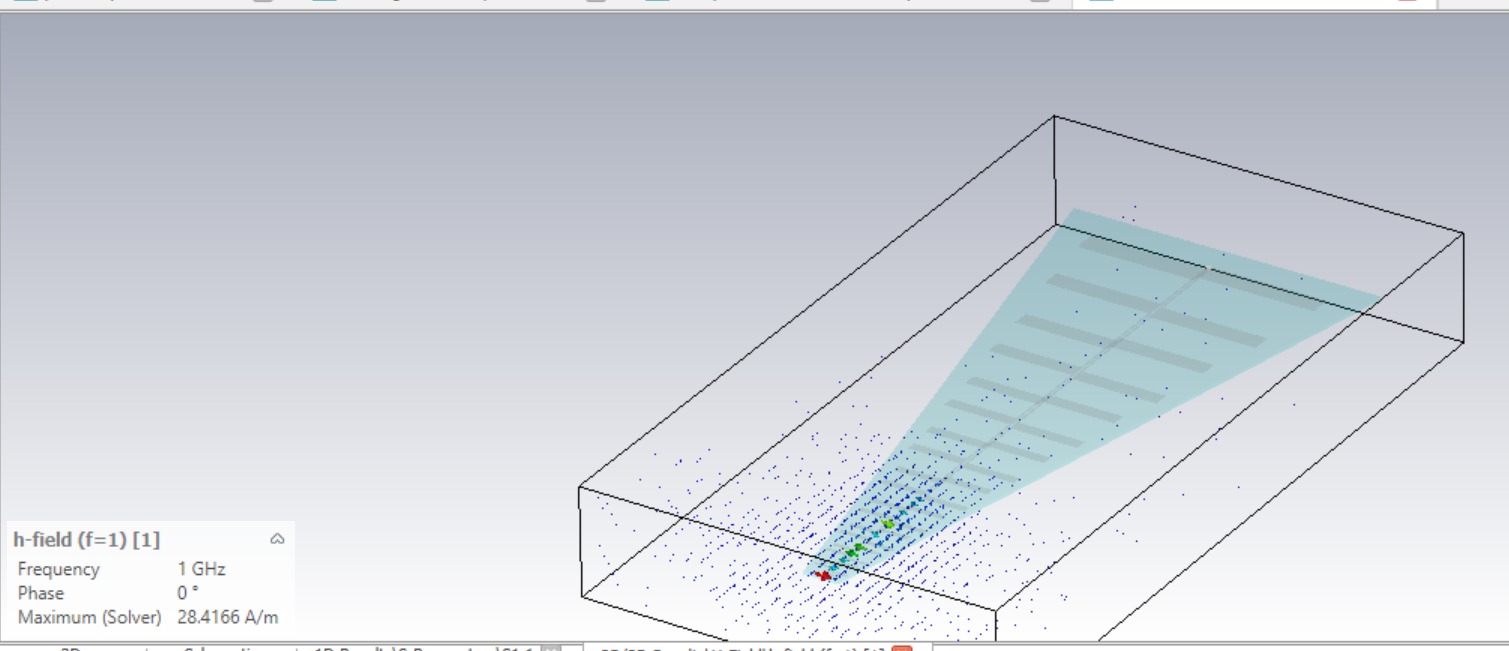Click the 28.4166 A/m maximum value
Screen dimensions: 1509x651
point(227,617)
